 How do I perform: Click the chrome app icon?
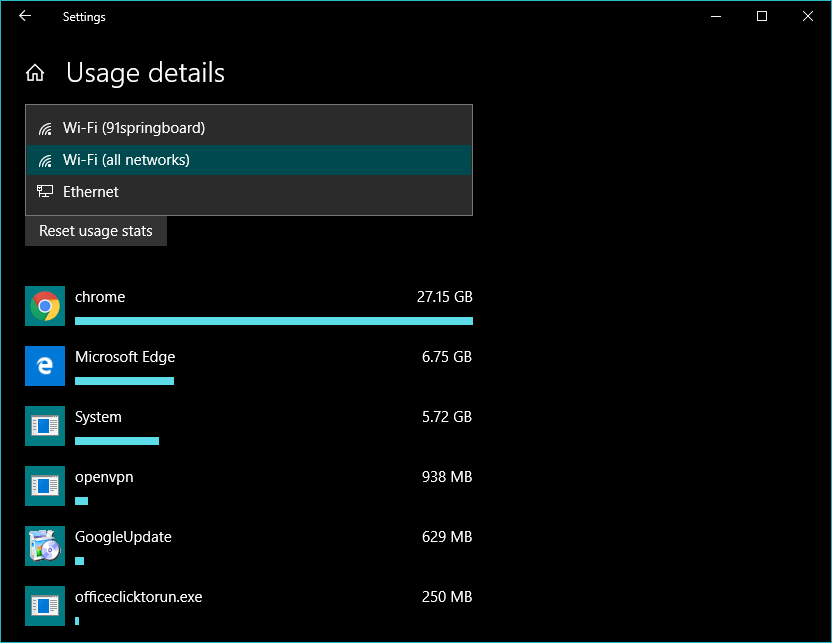click(x=45, y=306)
